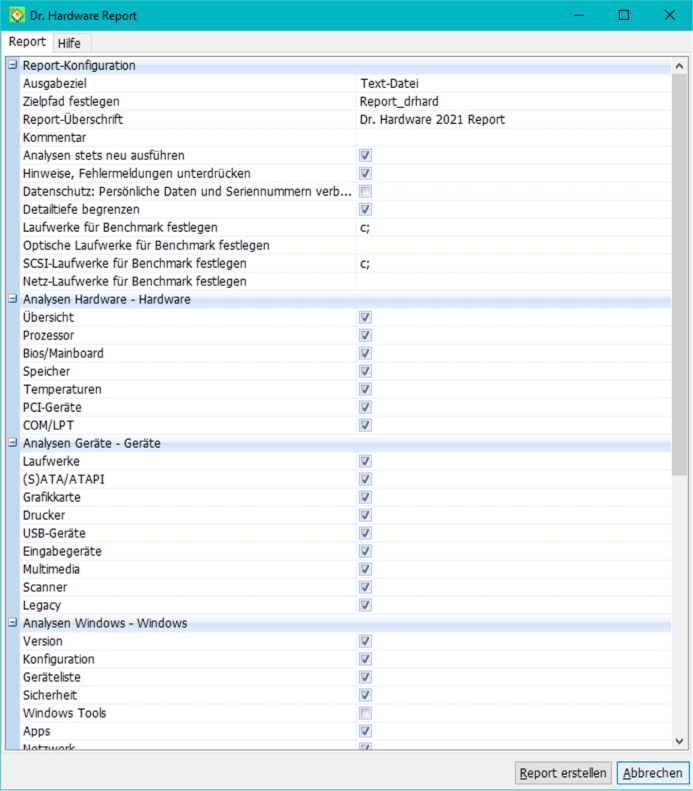The width and height of the screenshot is (693, 791).
Task: Click the empty Kommentar field
Action: (x=512, y=138)
